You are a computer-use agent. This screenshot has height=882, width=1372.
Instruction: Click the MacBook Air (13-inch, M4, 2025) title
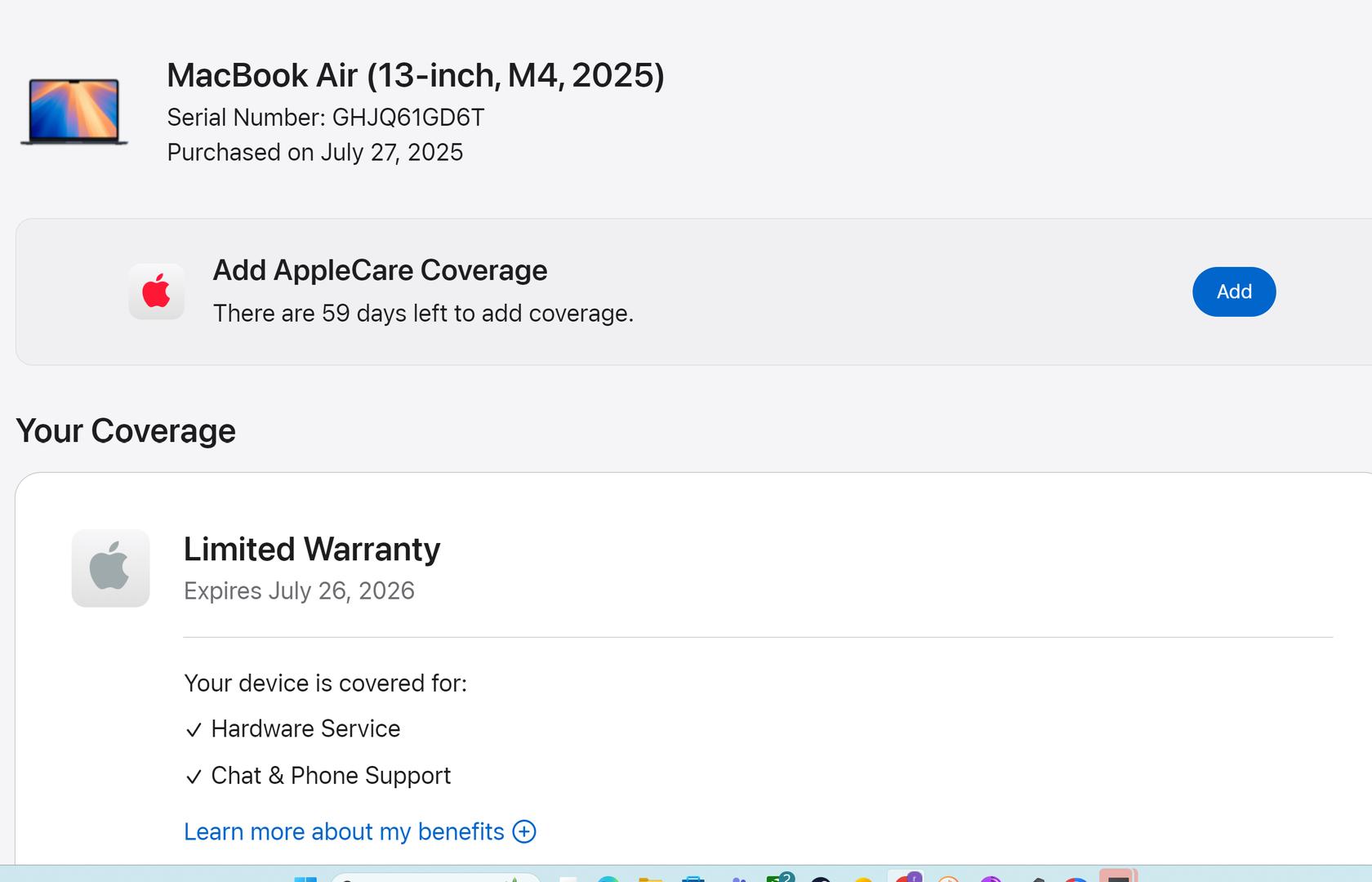[x=416, y=75]
